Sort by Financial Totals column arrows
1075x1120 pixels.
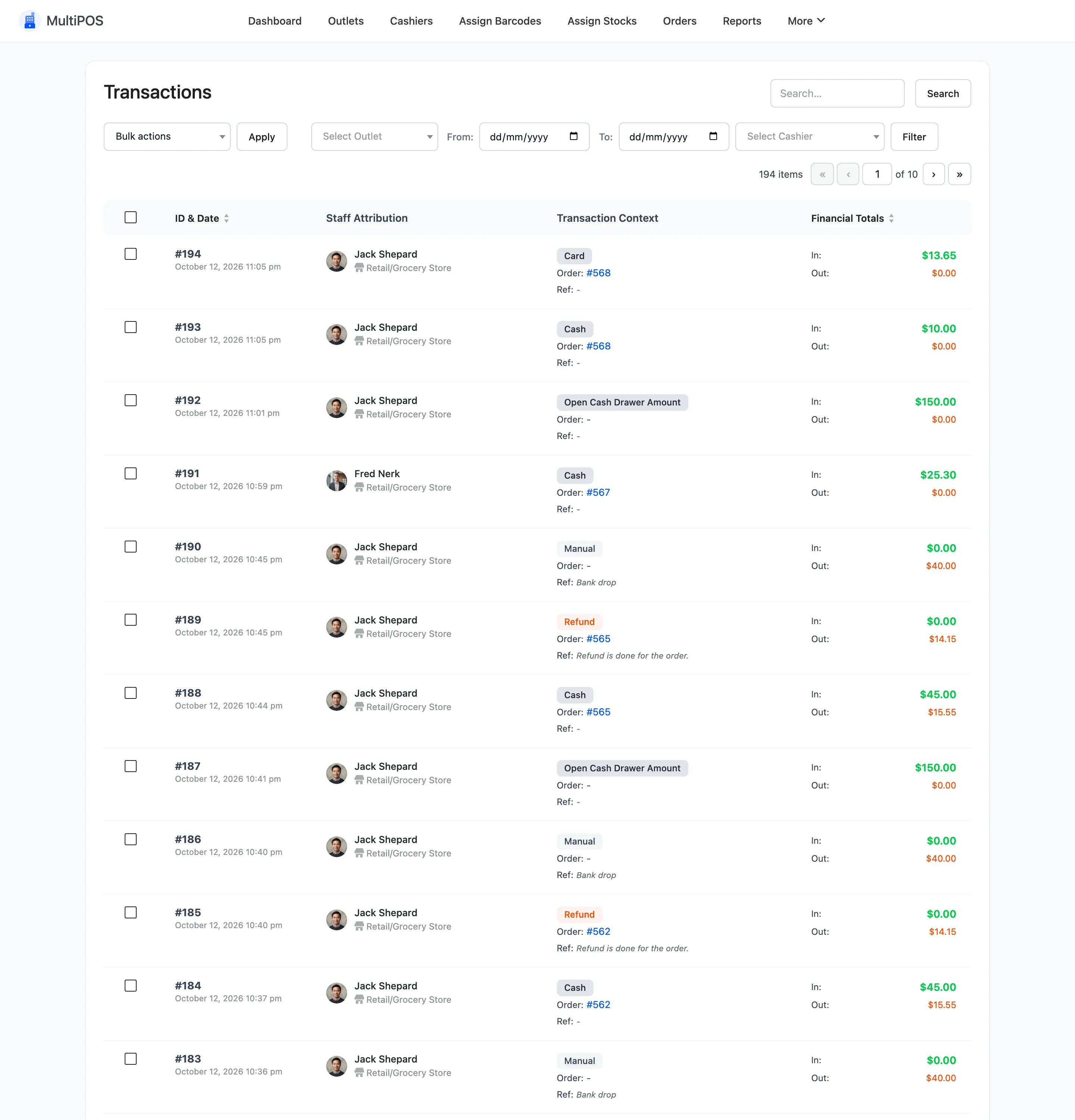coord(891,218)
